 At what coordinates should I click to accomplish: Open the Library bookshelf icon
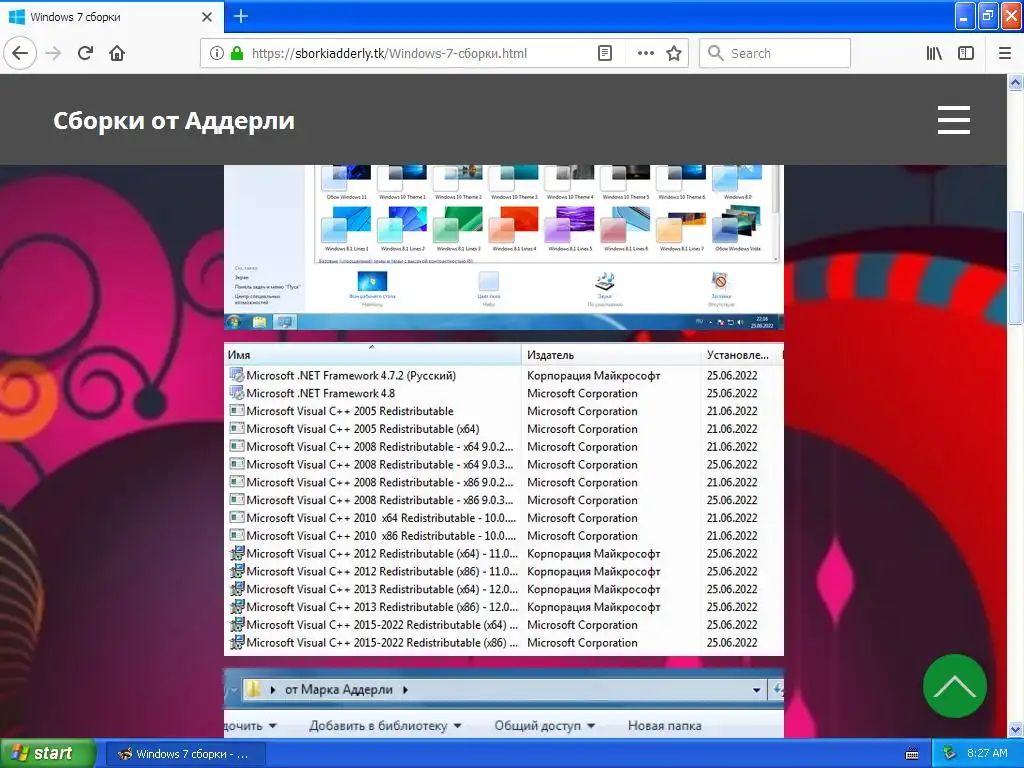pyautogui.click(x=934, y=54)
